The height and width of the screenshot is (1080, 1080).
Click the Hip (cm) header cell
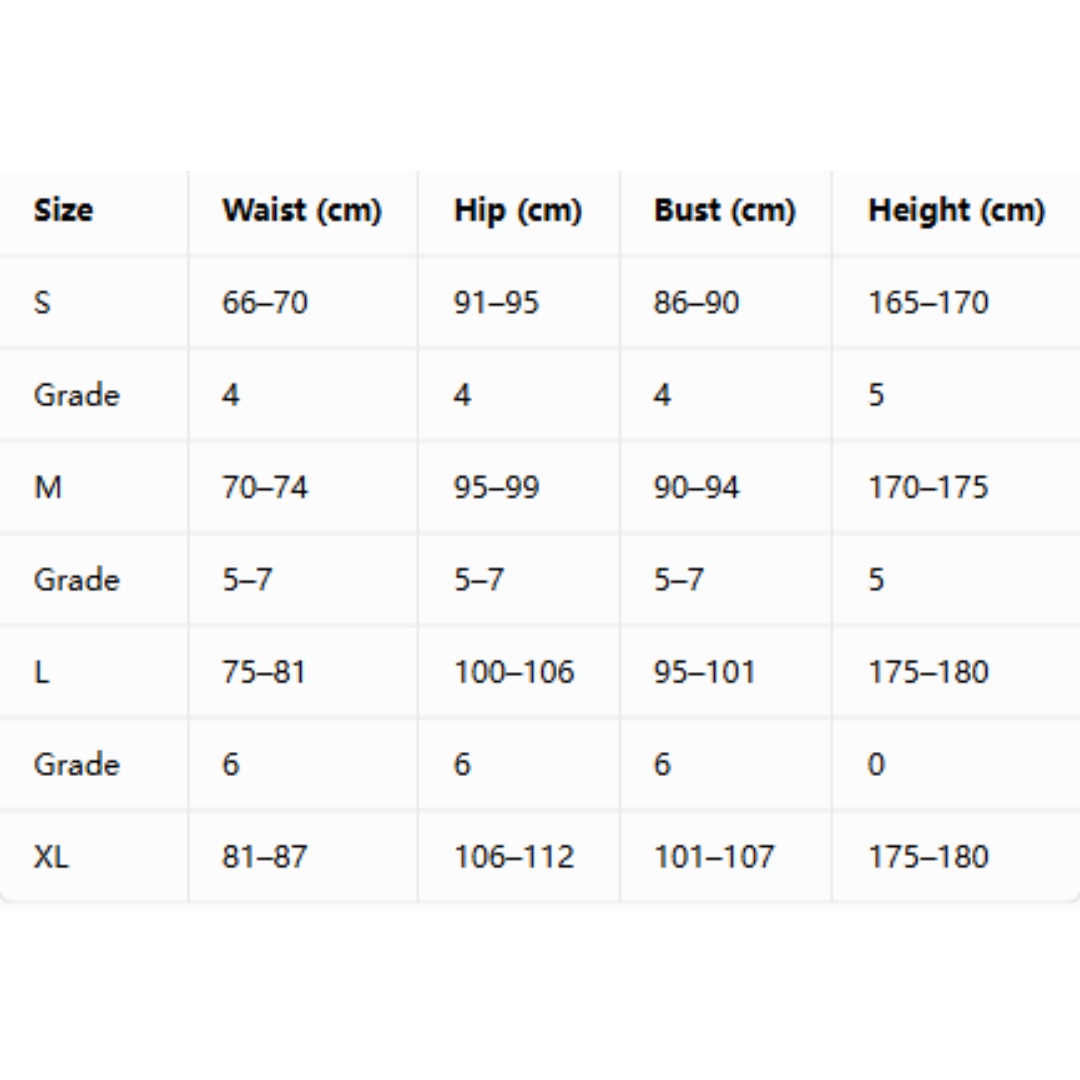(x=518, y=211)
